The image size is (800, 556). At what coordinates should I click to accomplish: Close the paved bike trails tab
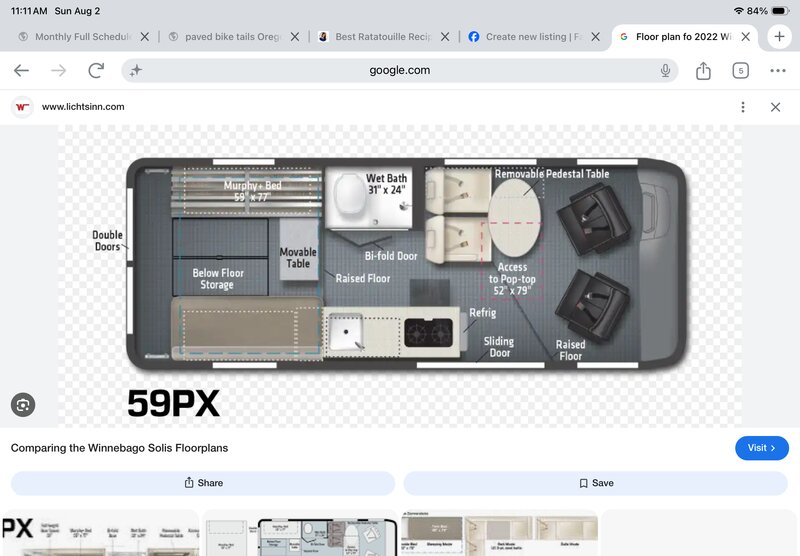click(295, 37)
